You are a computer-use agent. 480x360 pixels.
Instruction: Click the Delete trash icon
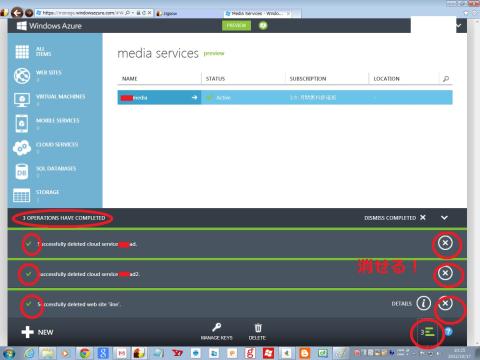[258, 328]
